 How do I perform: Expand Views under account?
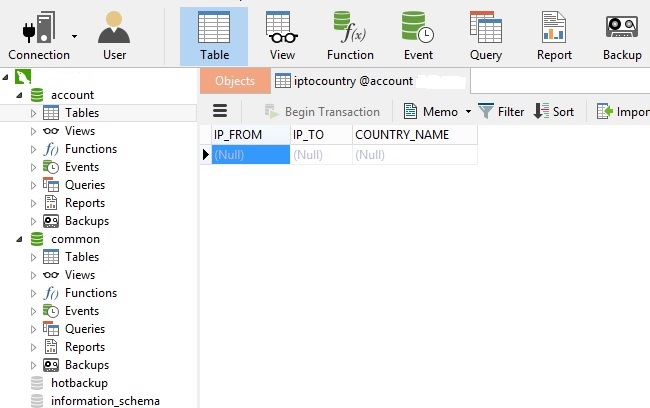pos(33,131)
